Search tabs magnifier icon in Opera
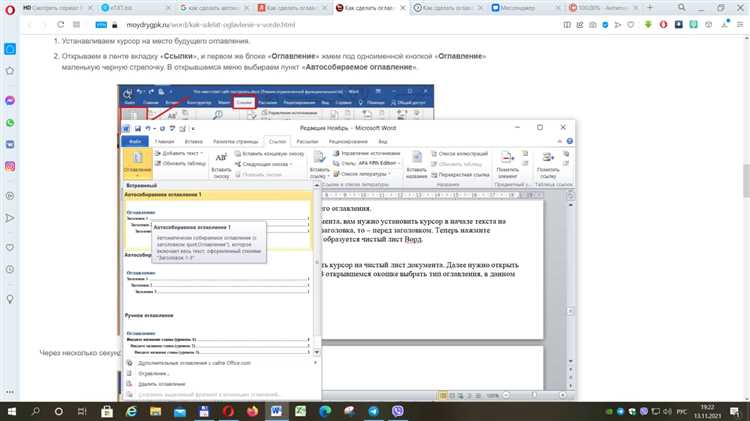This screenshot has height=421, width=750. click(682, 8)
